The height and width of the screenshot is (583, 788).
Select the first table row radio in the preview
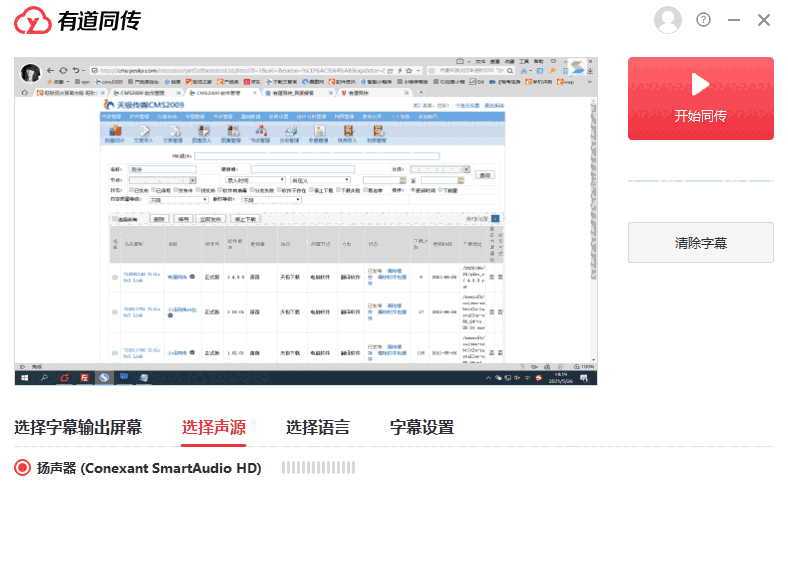point(115,277)
